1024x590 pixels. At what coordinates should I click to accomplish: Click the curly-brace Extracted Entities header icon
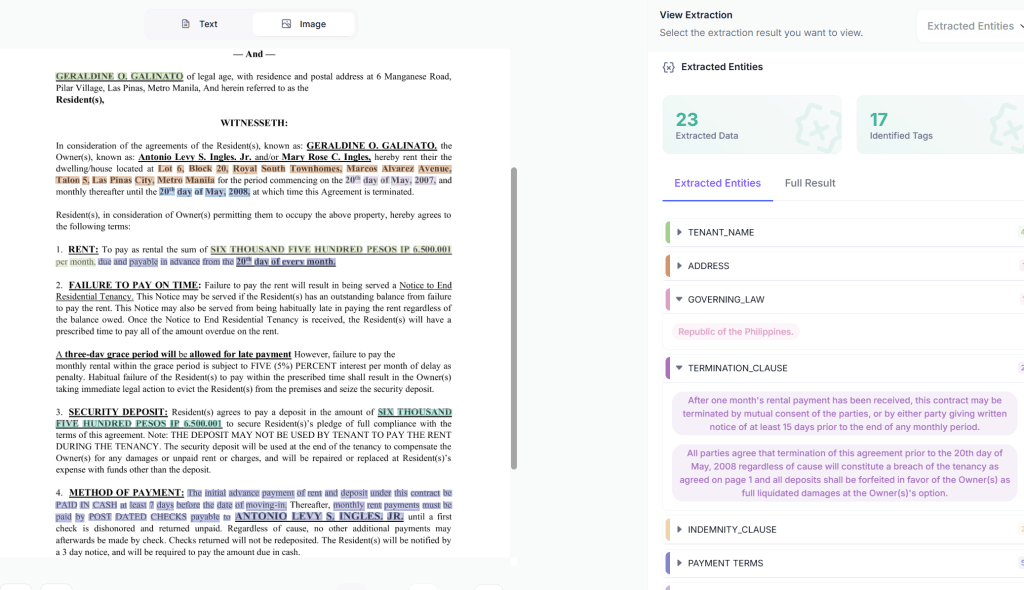click(668, 67)
